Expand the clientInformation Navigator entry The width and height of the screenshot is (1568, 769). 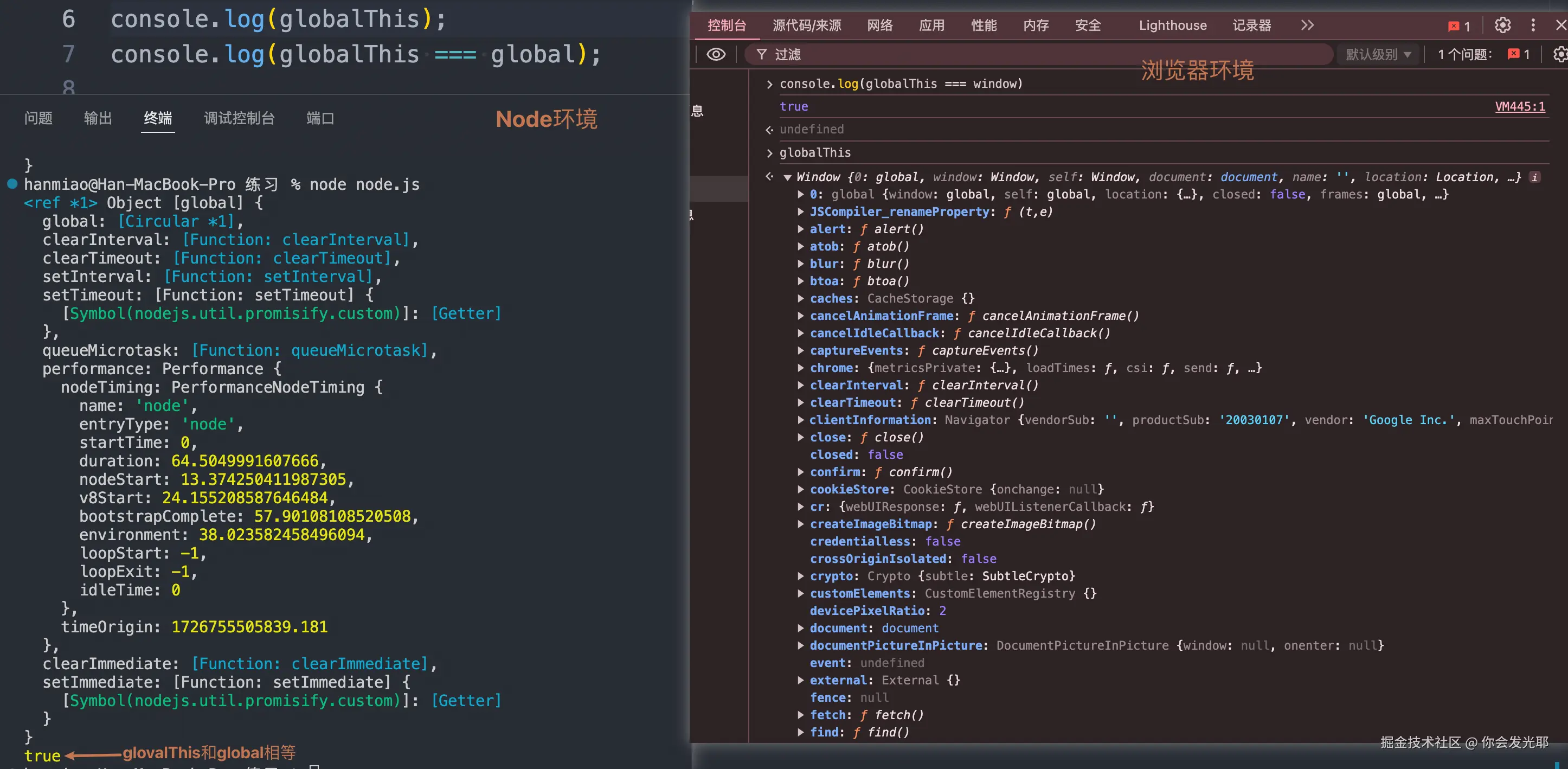[800, 420]
